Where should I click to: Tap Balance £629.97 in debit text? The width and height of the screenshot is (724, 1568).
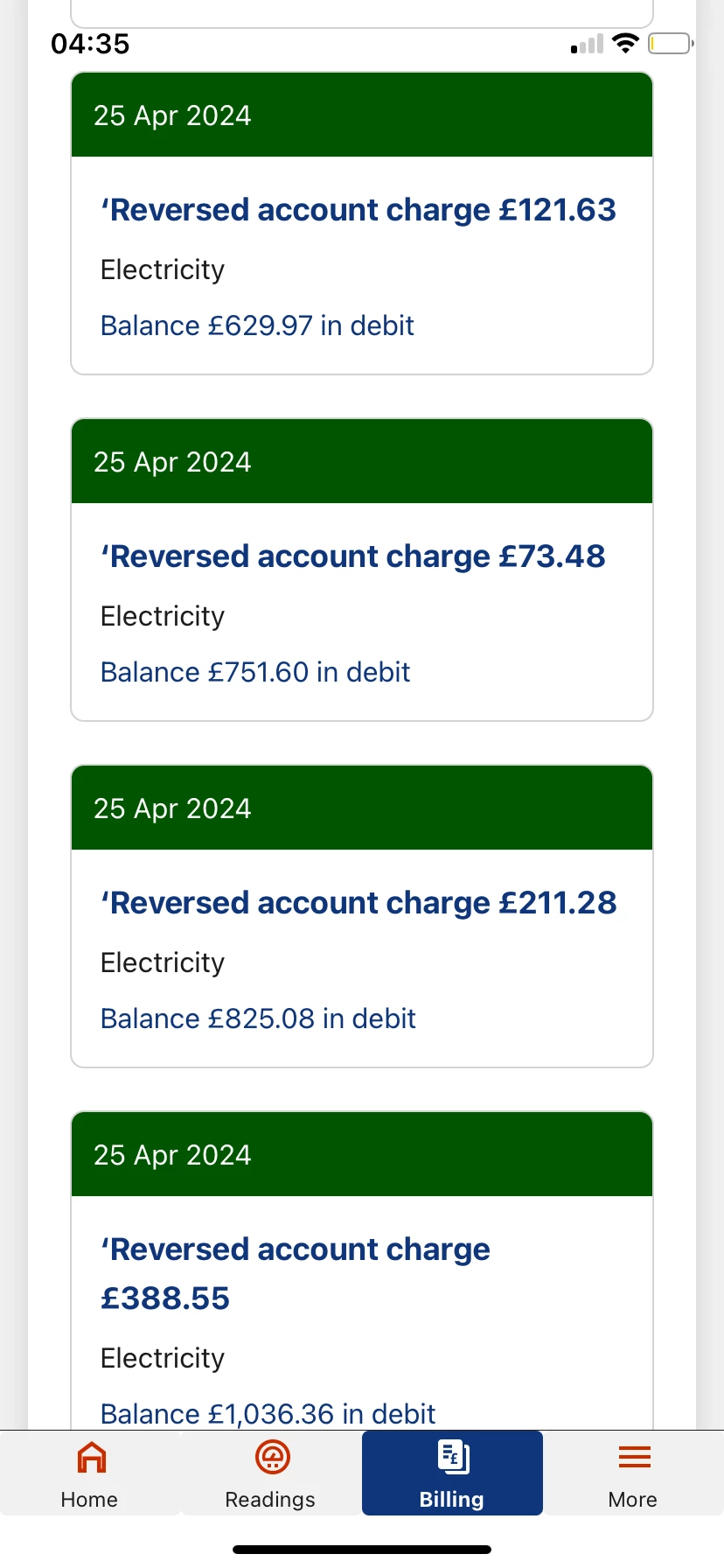pyautogui.click(x=257, y=325)
